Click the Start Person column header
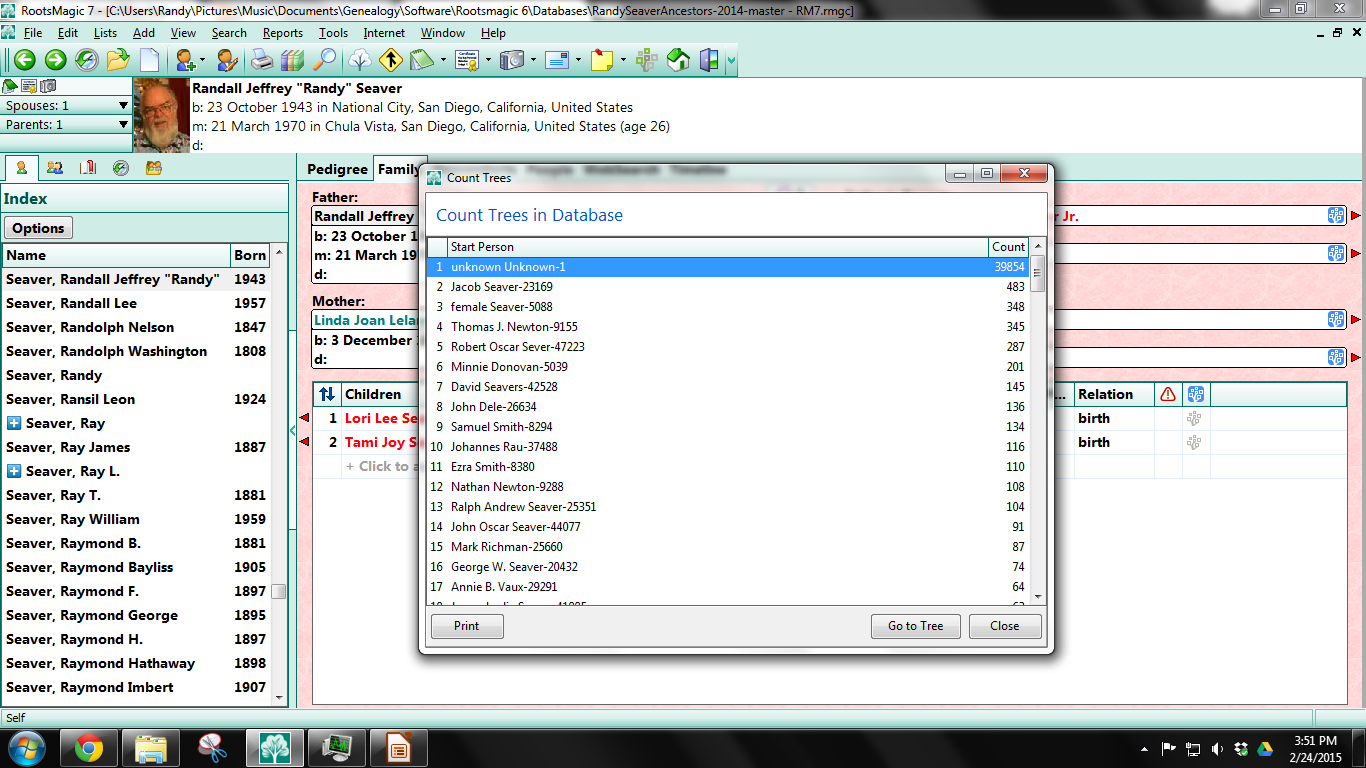The width and height of the screenshot is (1366, 768). pyautogui.click(x=717, y=247)
